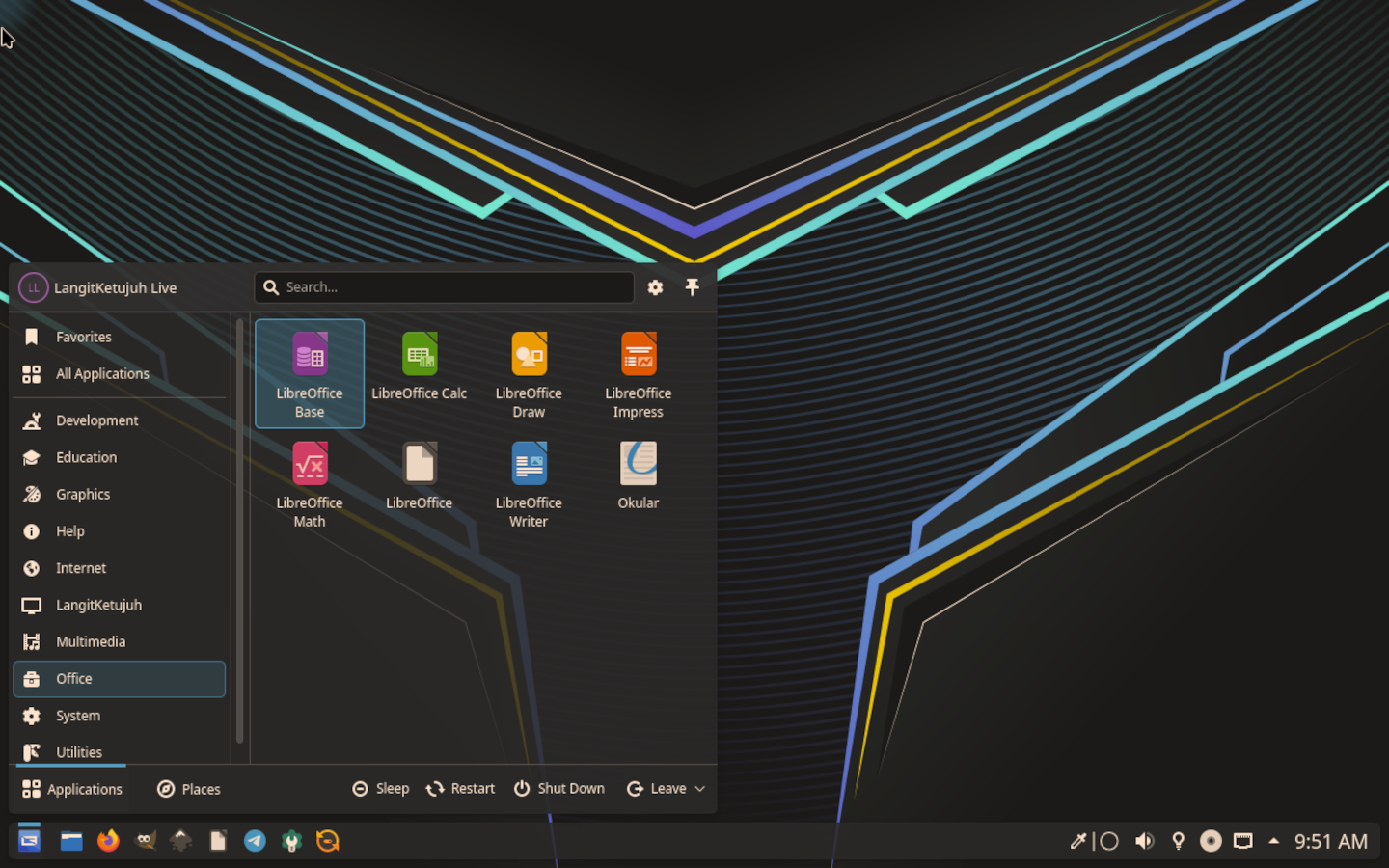Start LibreOffice Draw
The width and height of the screenshot is (1389, 868).
pyautogui.click(x=529, y=371)
